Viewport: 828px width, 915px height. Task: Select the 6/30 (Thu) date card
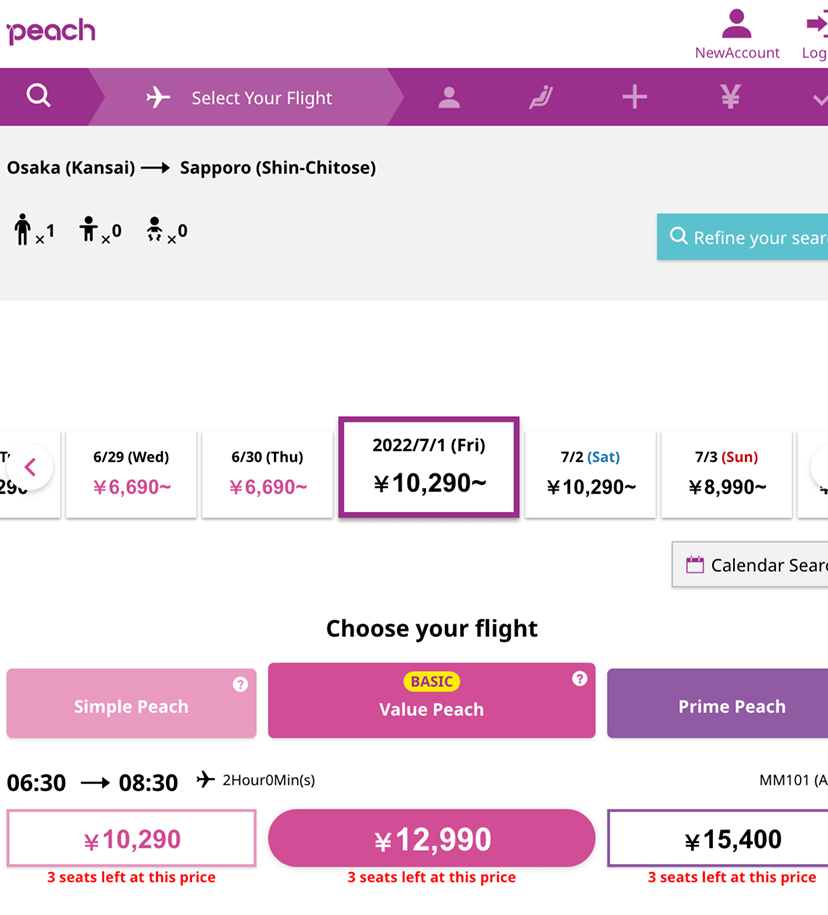[x=267, y=474]
